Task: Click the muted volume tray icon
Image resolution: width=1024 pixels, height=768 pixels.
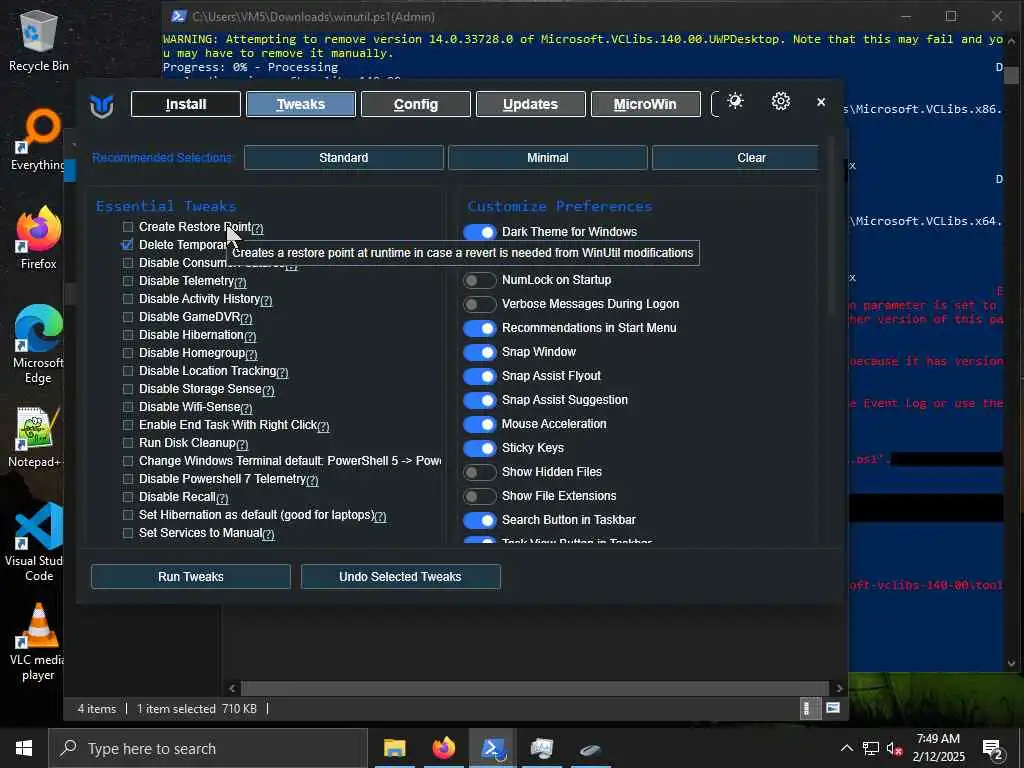Action: coord(894,748)
